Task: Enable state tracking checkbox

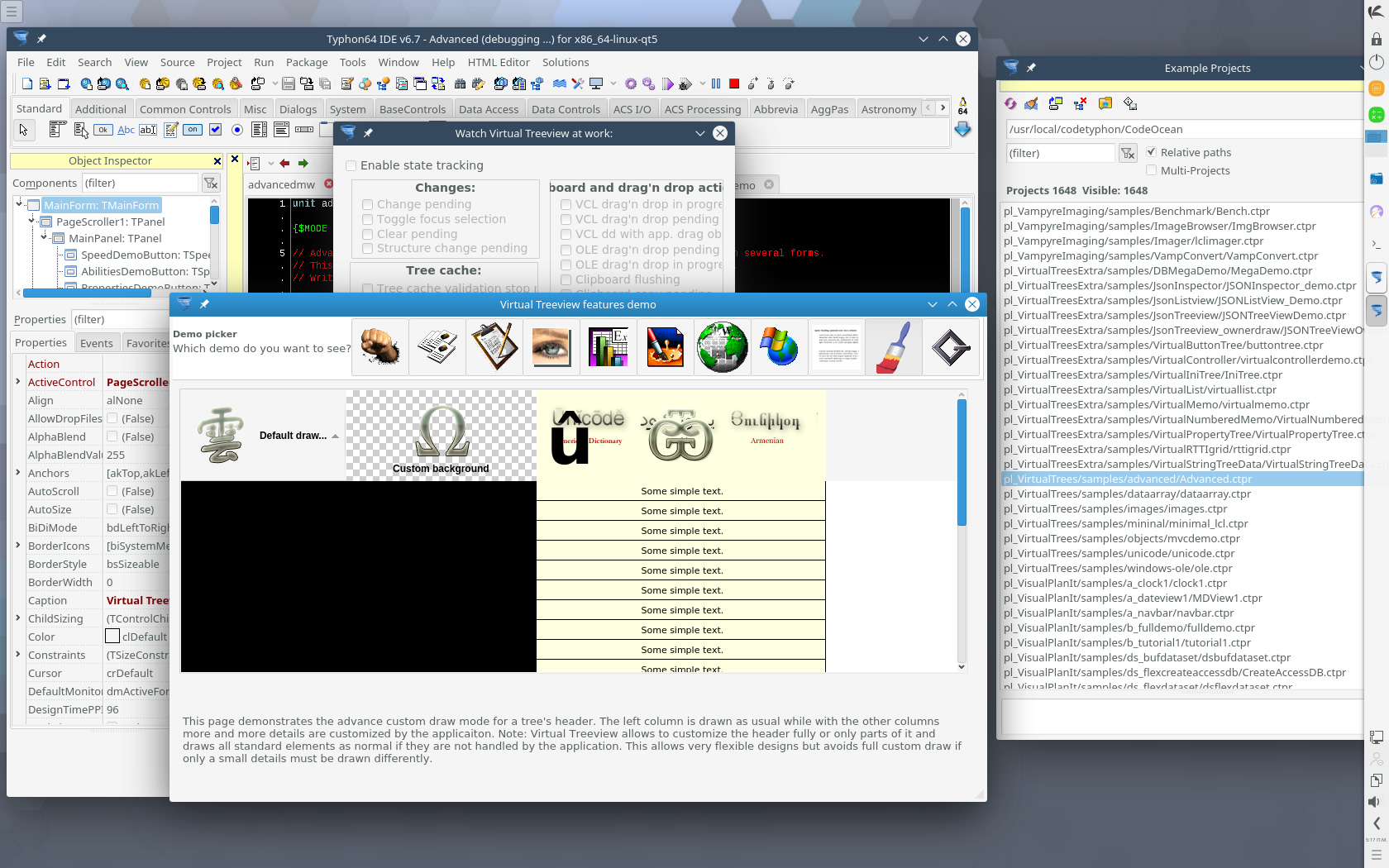Action: 351,165
